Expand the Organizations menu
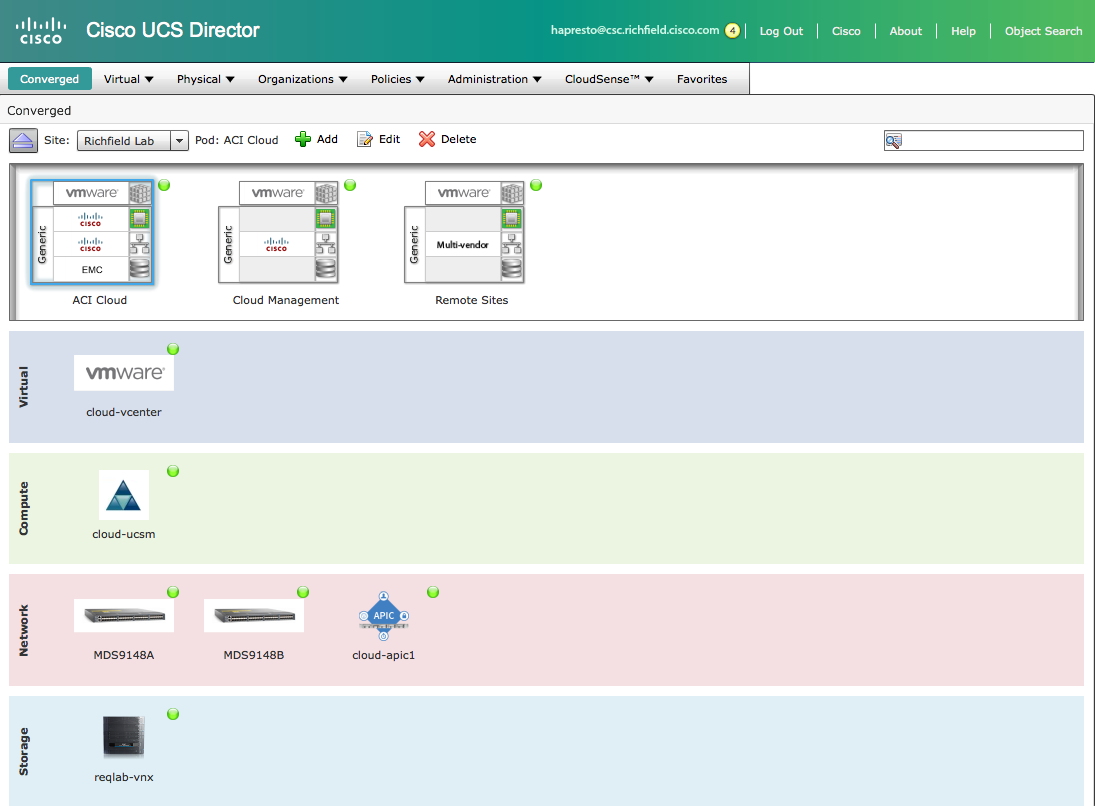The height and width of the screenshot is (806, 1095). (x=302, y=79)
